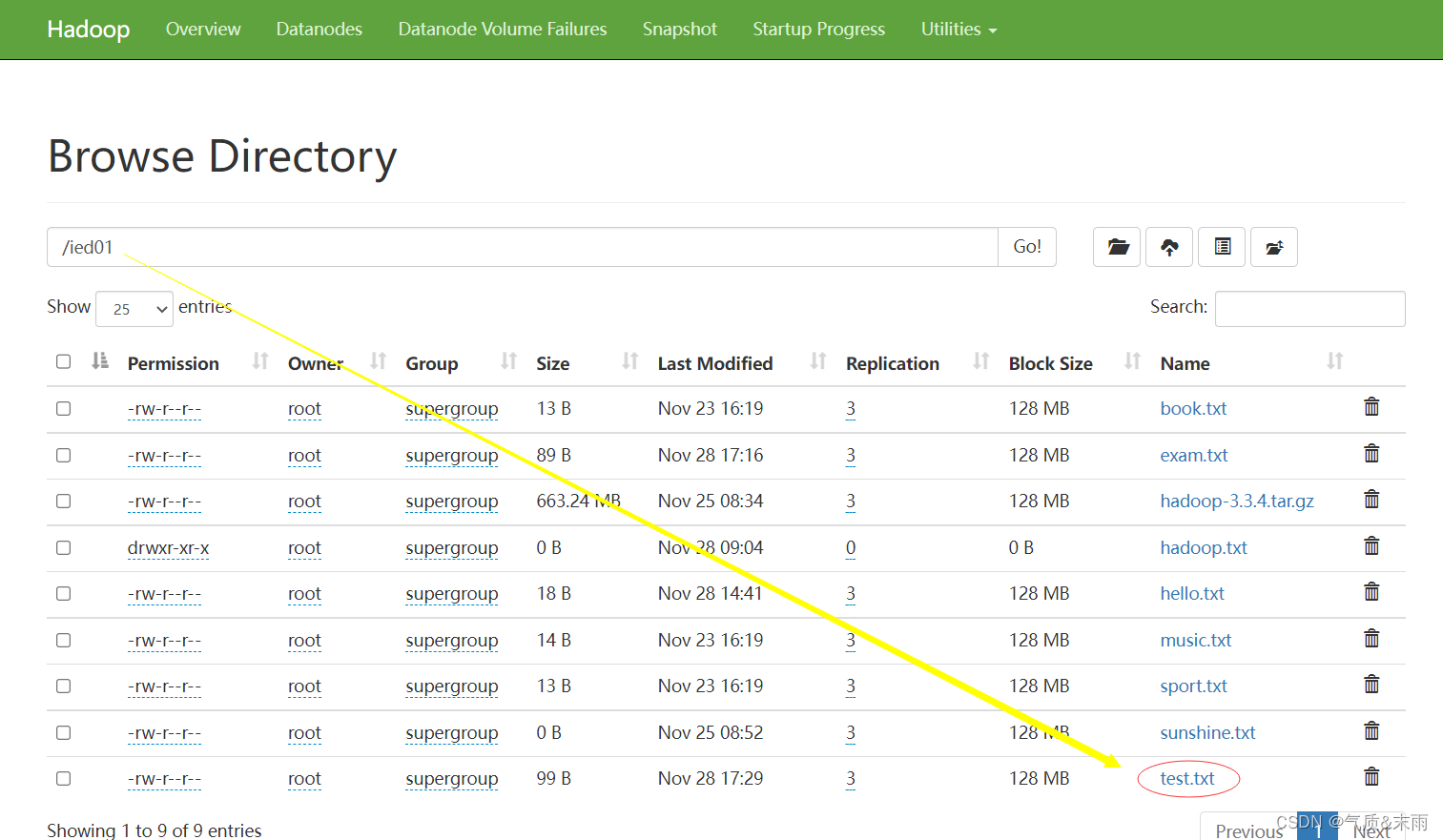
Task: Click the directory path input field
Action: pos(523,247)
